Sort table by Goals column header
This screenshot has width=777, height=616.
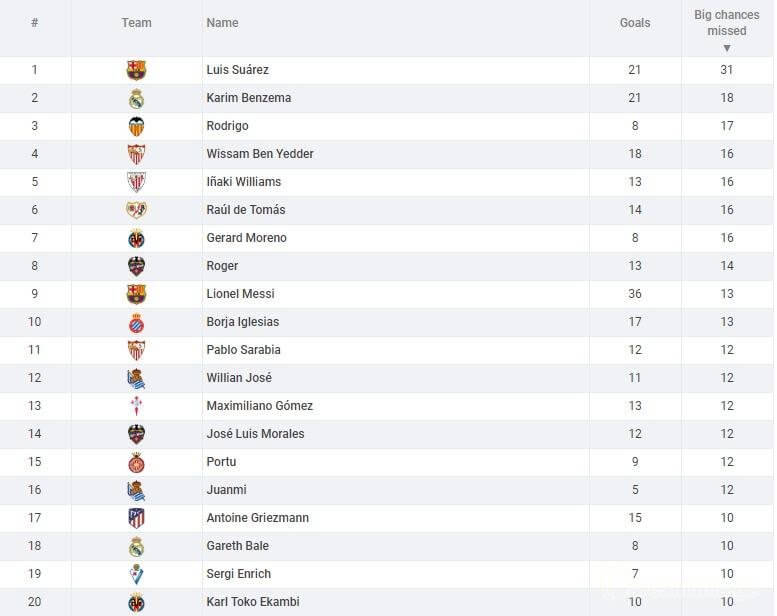coord(634,23)
